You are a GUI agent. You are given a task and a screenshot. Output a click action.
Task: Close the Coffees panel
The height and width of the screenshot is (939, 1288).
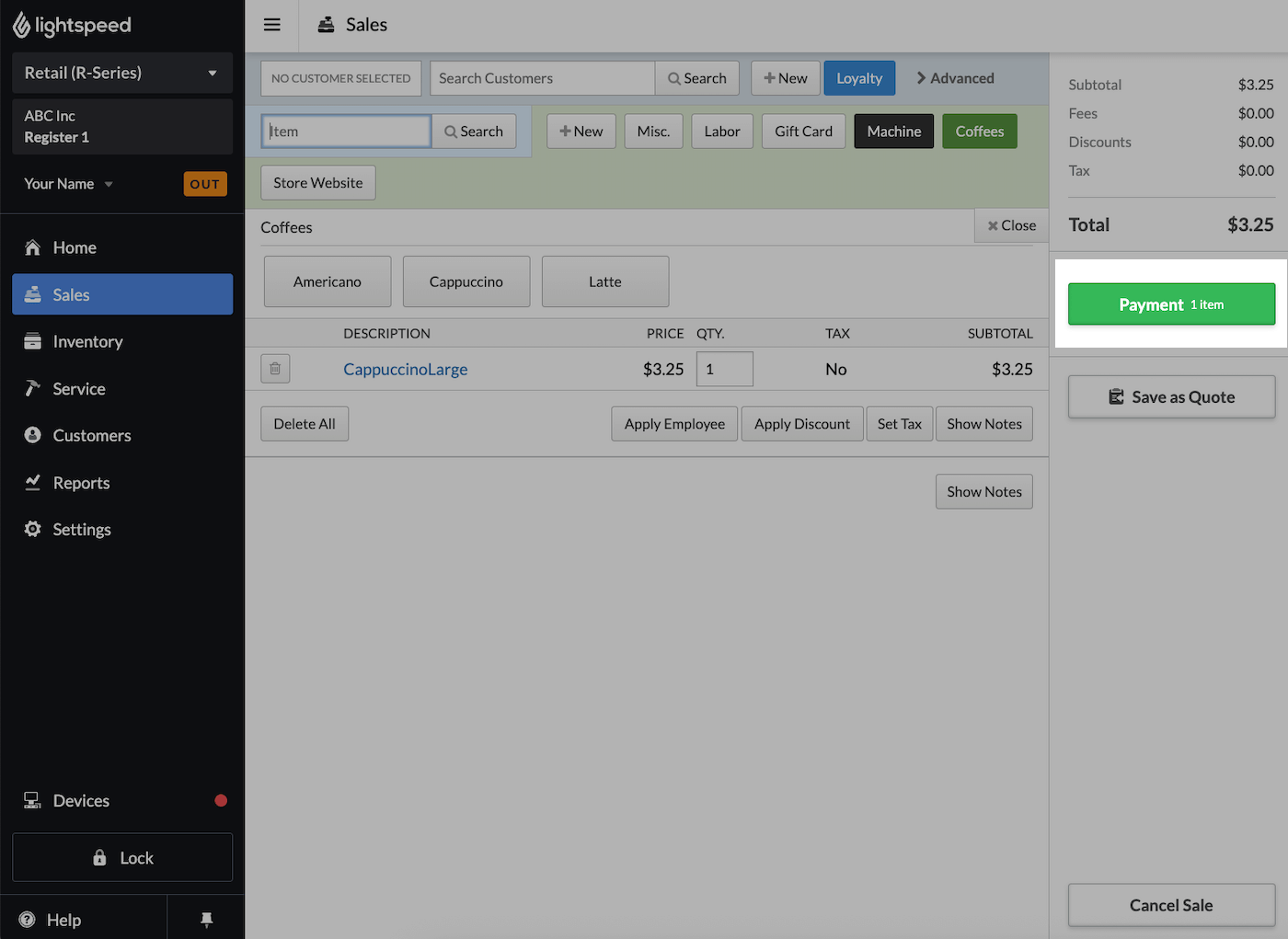(x=1011, y=225)
